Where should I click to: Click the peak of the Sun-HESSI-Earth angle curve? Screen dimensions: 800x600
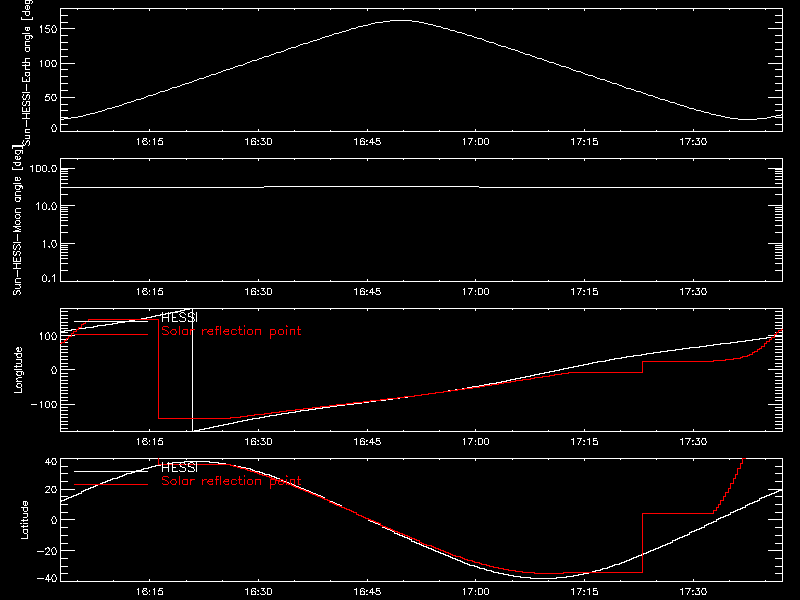[402, 20]
